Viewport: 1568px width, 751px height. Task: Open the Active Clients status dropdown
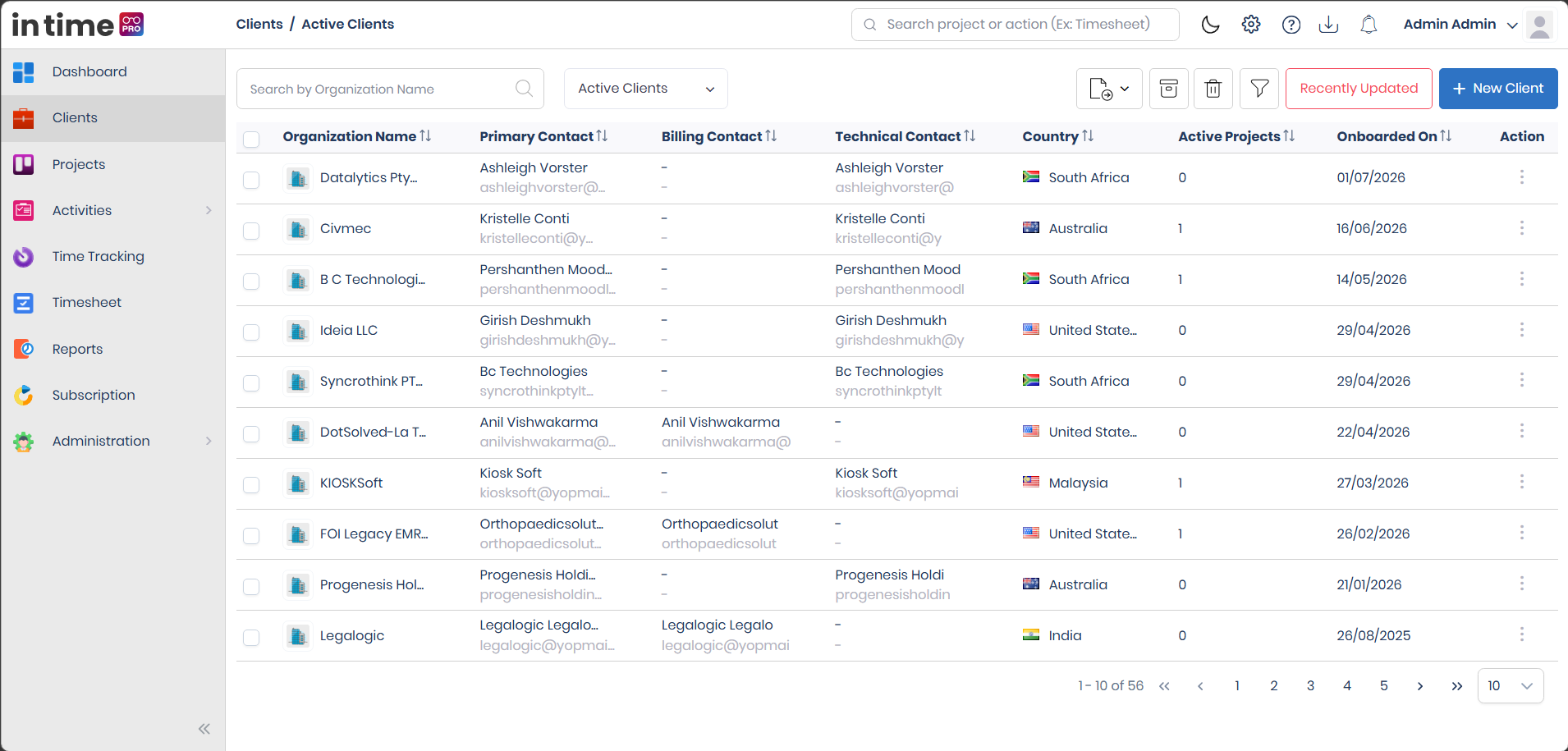tap(646, 89)
